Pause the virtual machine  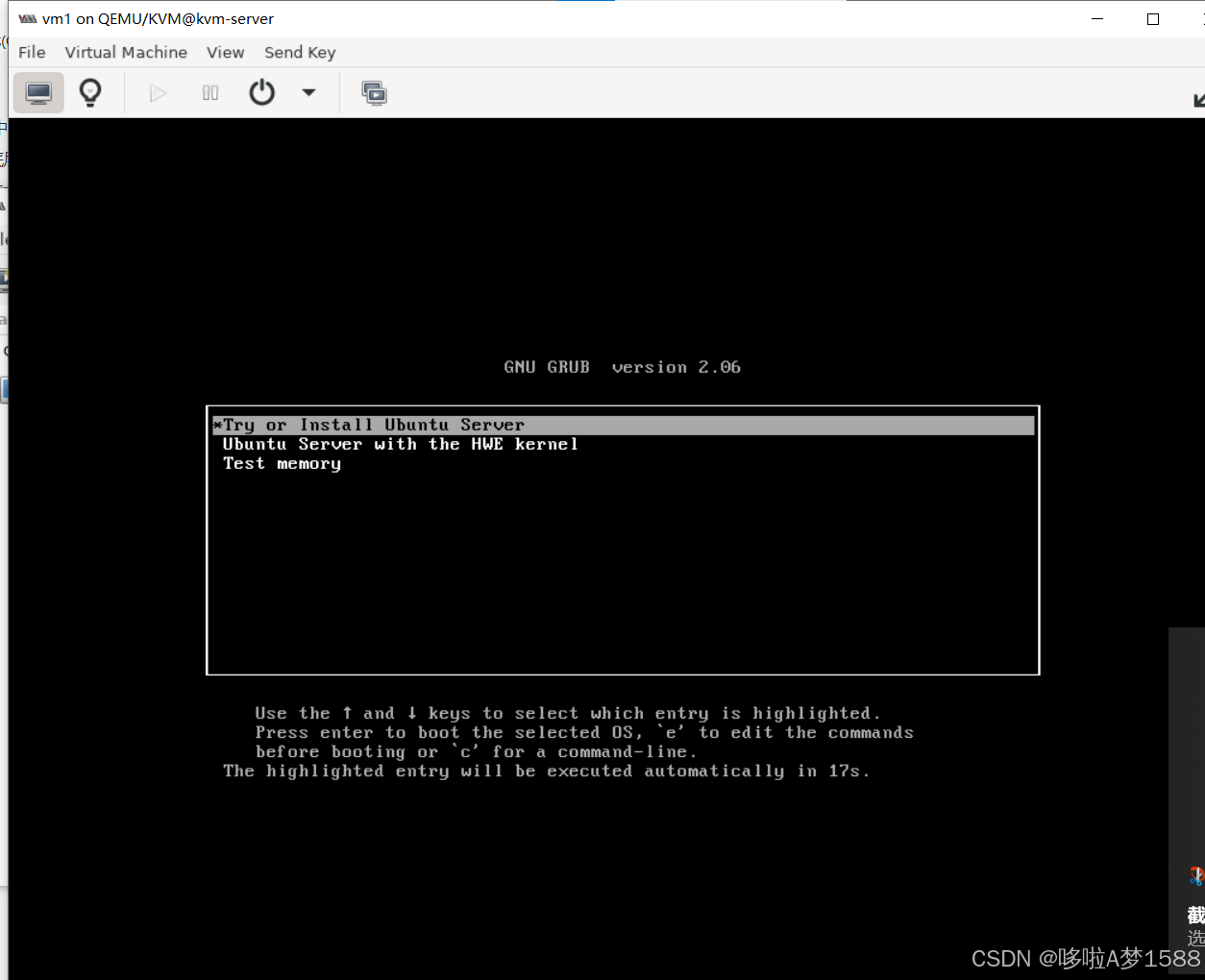pos(210,93)
